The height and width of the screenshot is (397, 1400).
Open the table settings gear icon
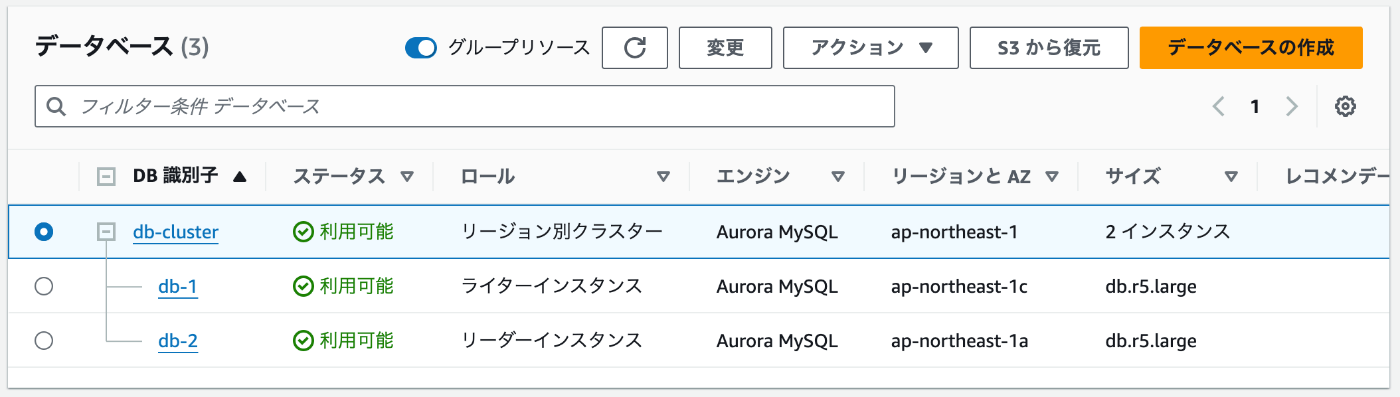click(1345, 106)
